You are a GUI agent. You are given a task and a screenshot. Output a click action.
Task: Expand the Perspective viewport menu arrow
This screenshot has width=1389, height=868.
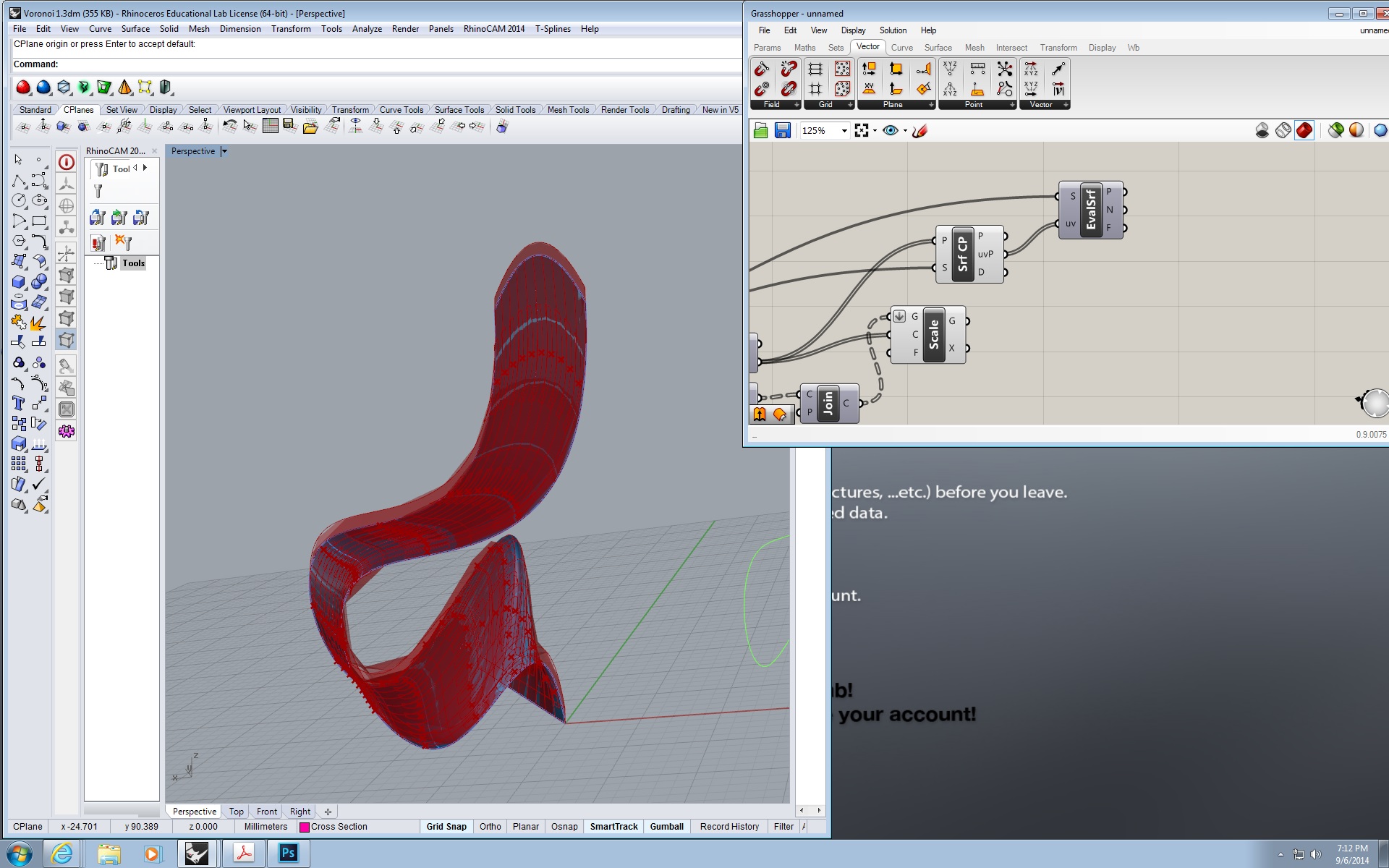point(224,151)
